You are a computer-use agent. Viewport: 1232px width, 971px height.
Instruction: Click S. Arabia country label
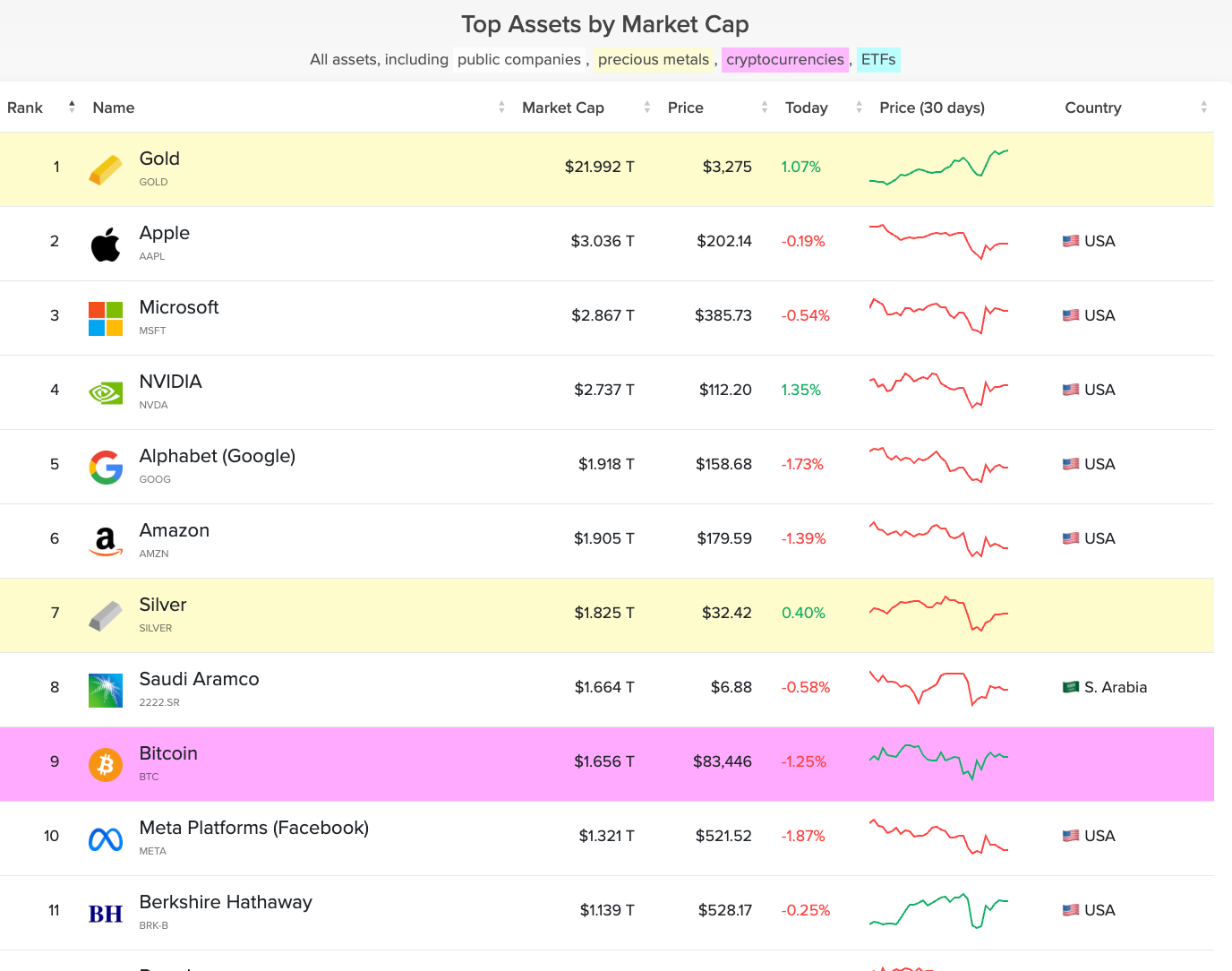coord(1116,687)
